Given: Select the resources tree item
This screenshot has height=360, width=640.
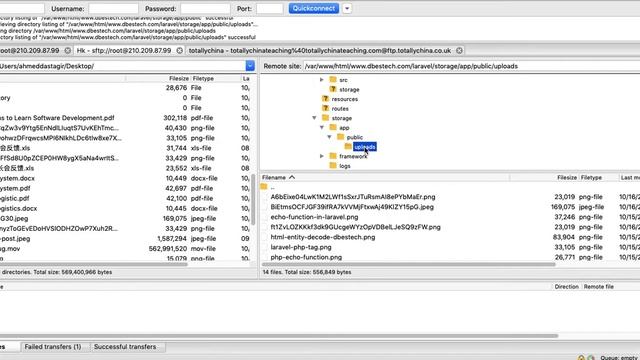Looking at the screenshot, I should click(x=344, y=99).
